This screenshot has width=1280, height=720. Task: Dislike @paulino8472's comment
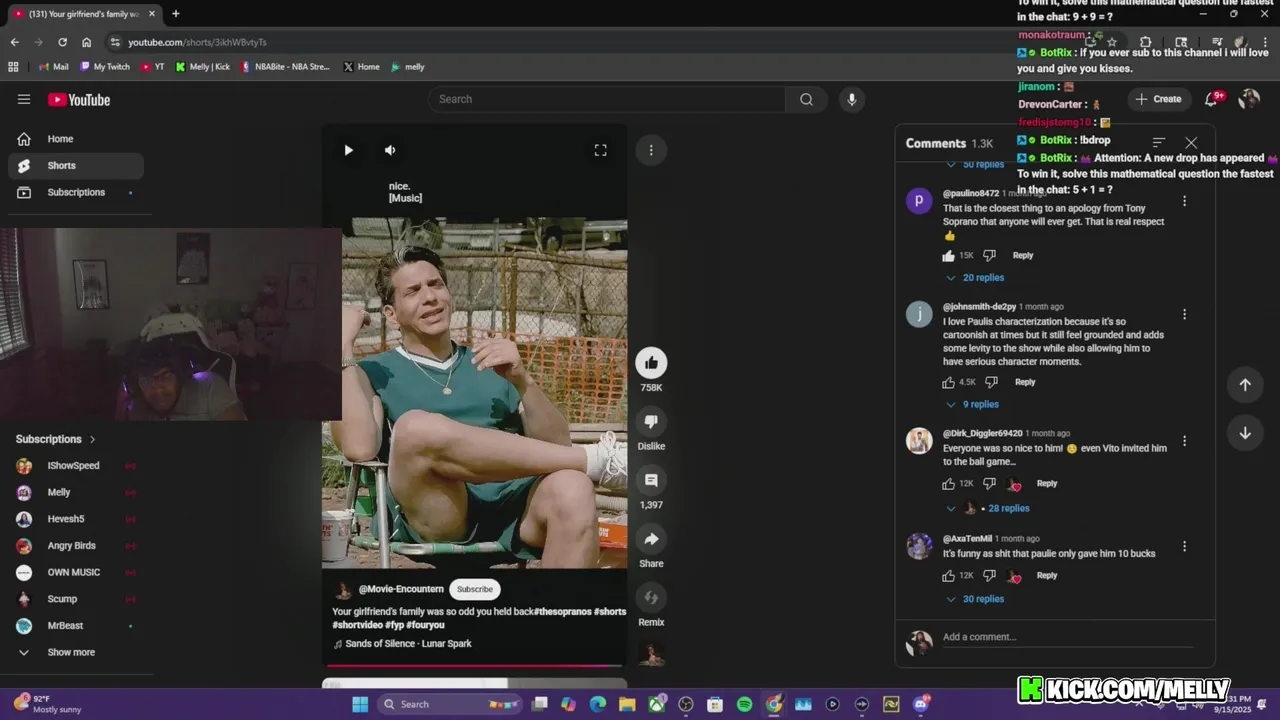(989, 256)
